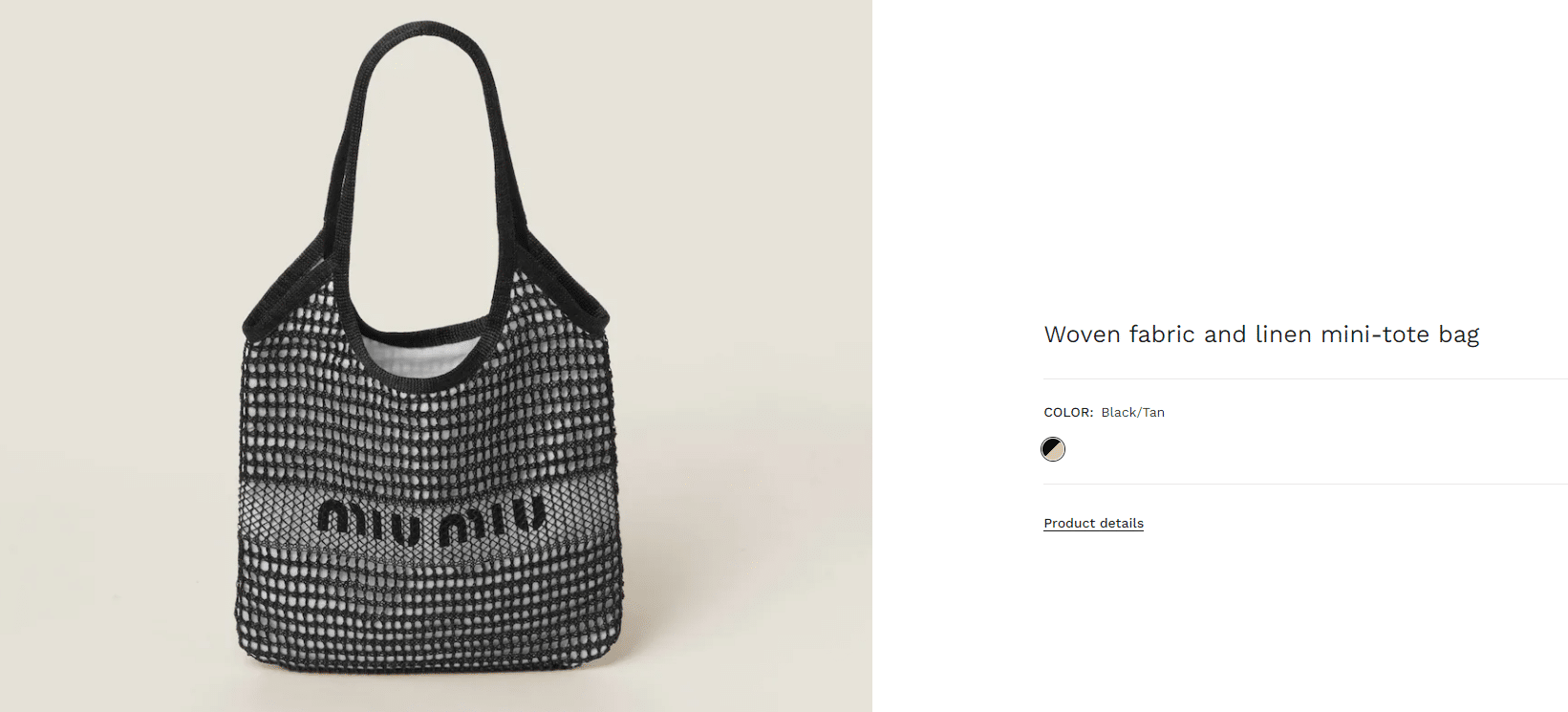1568x712 pixels.
Task: Click the beige backdrop left of the bag
Action: pyautogui.click(x=115, y=382)
